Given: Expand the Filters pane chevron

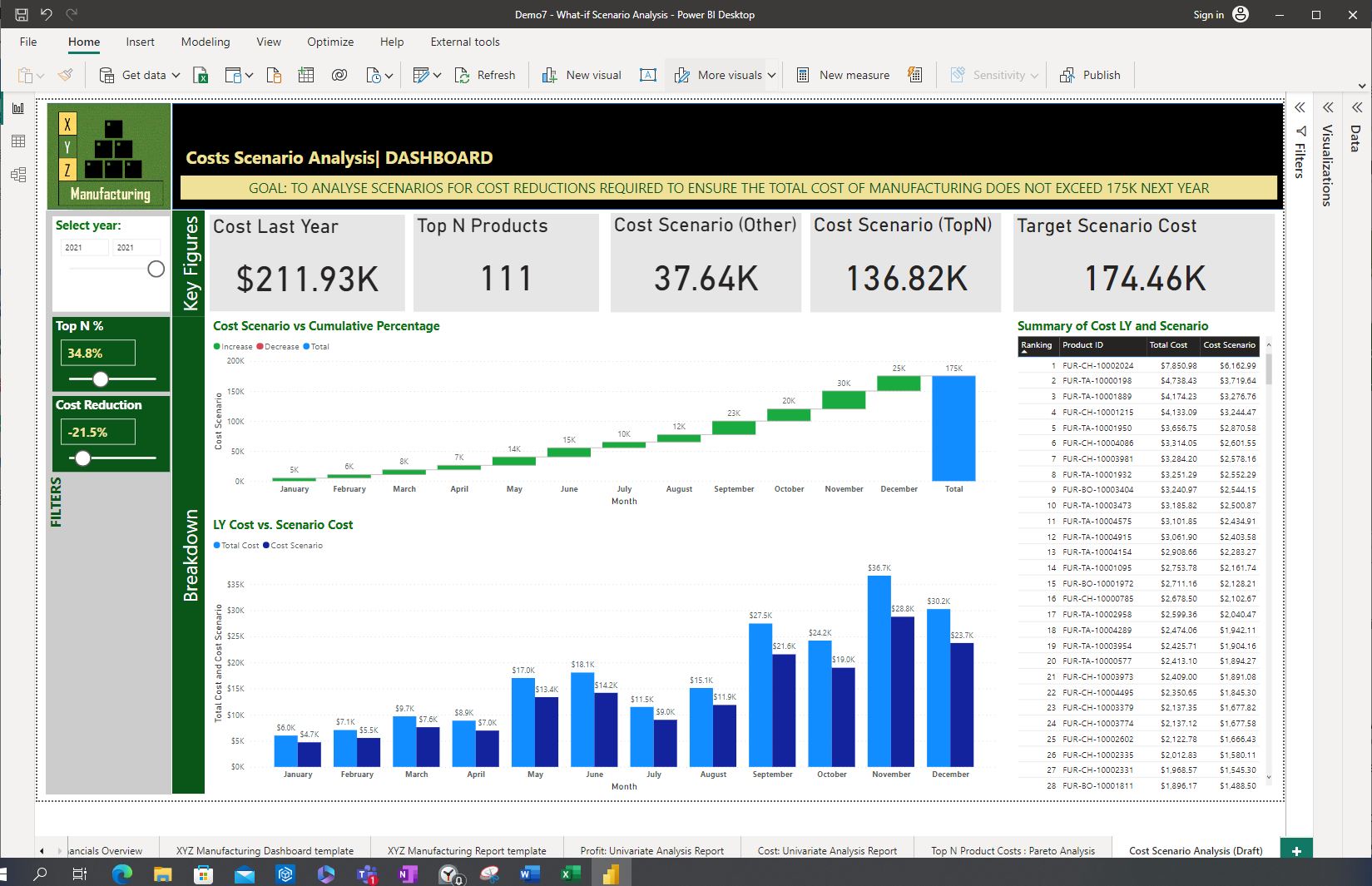Looking at the screenshot, I should click(1300, 107).
